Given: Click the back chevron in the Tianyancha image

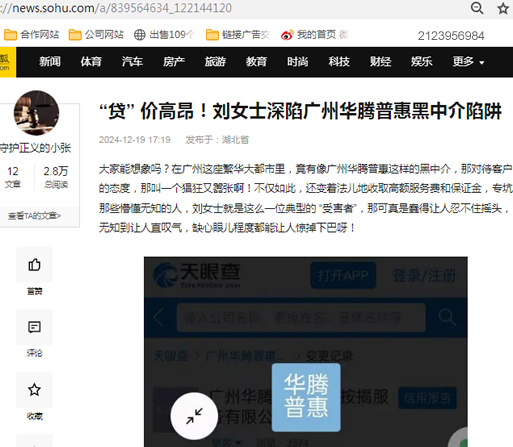Looking at the screenshot, I should click(x=159, y=317).
